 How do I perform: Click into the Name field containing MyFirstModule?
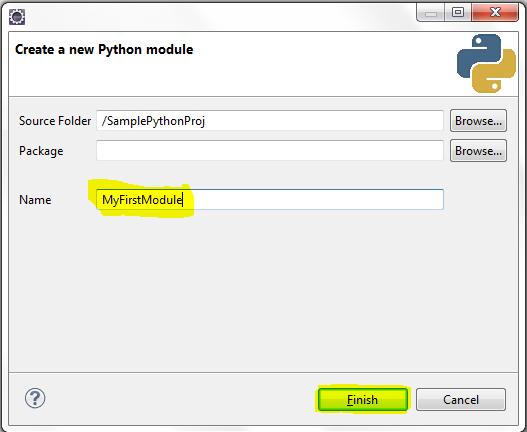pos(270,200)
